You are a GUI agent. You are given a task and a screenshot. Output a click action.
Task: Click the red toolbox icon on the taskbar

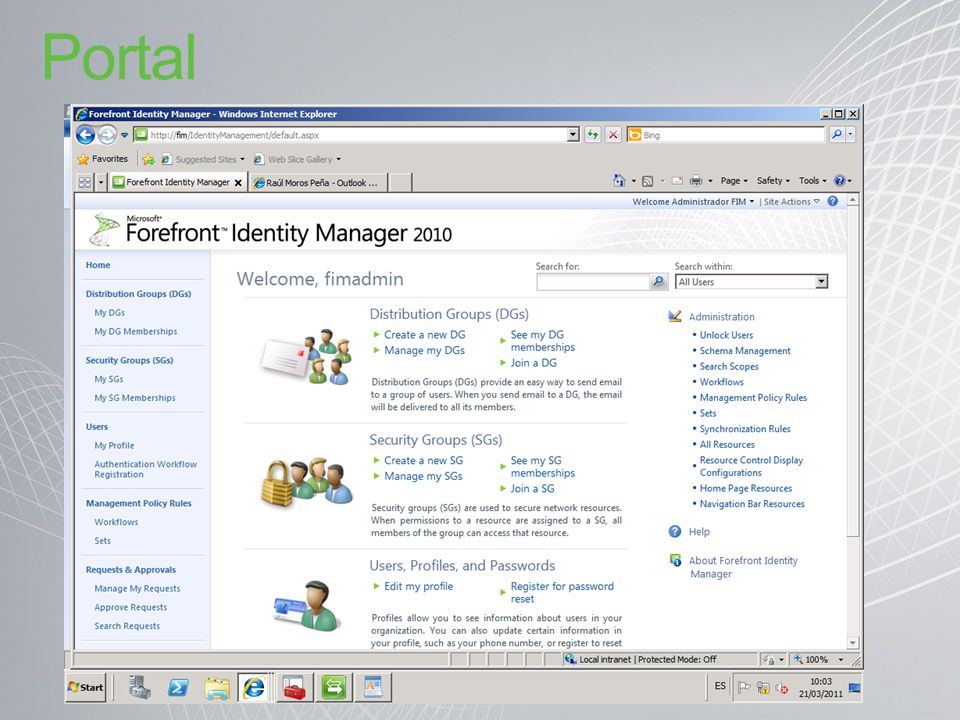point(294,688)
